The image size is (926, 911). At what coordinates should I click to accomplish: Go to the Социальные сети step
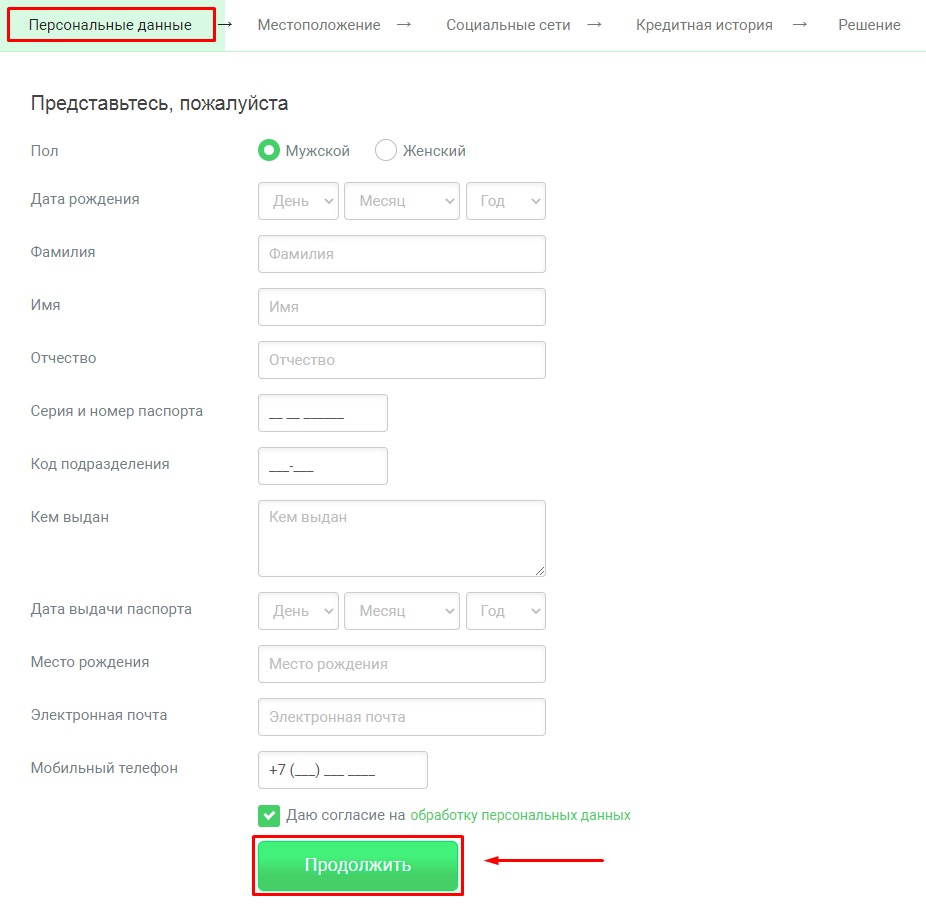[x=508, y=25]
